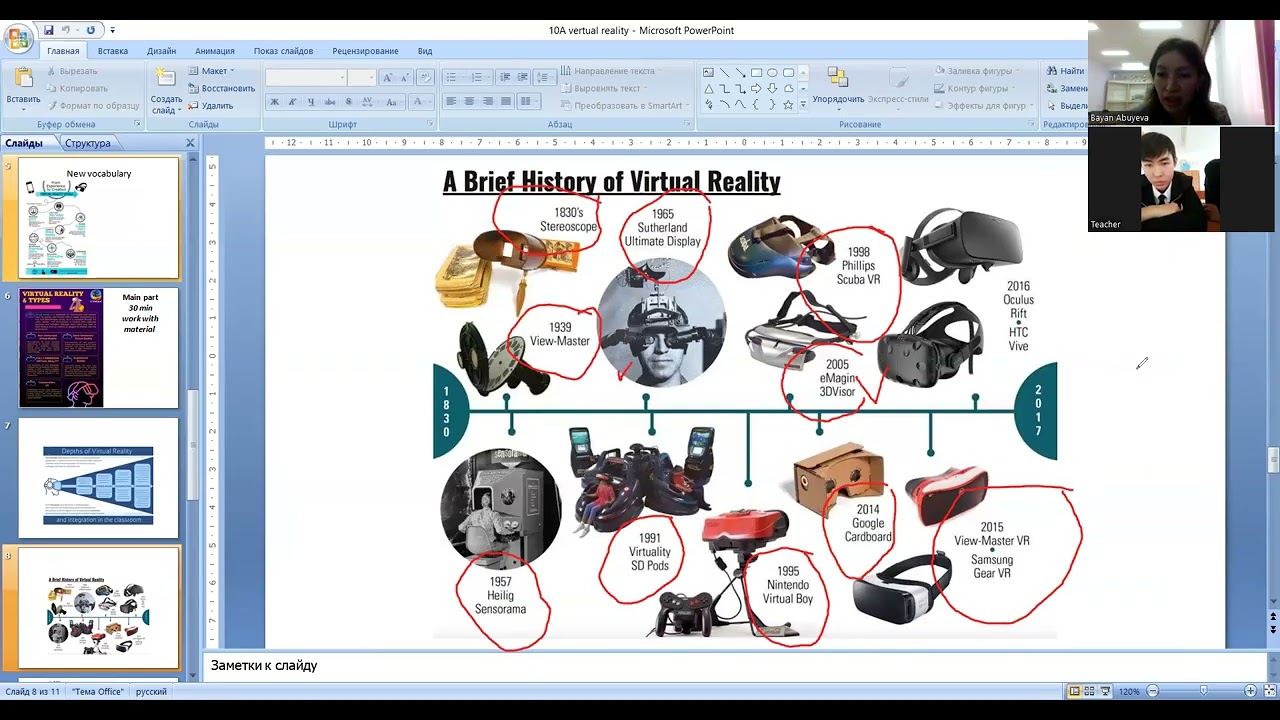Select the Cloud shape in gallery

pyautogui.click(x=788, y=89)
